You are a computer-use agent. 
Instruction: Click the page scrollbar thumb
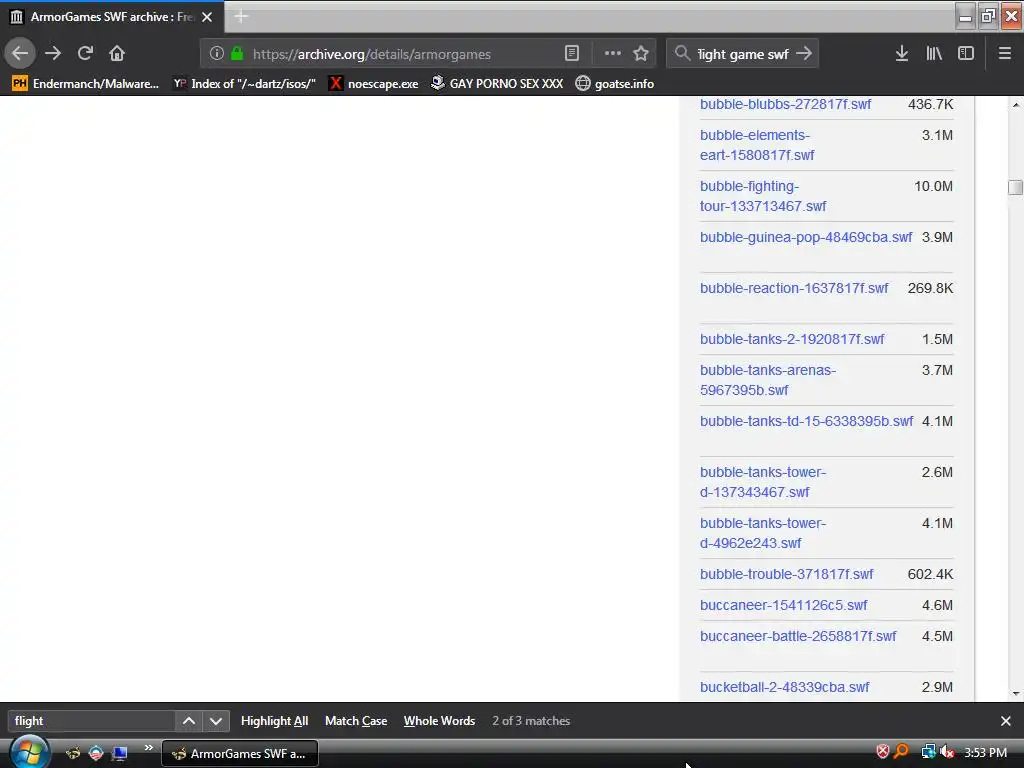click(1016, 187)
